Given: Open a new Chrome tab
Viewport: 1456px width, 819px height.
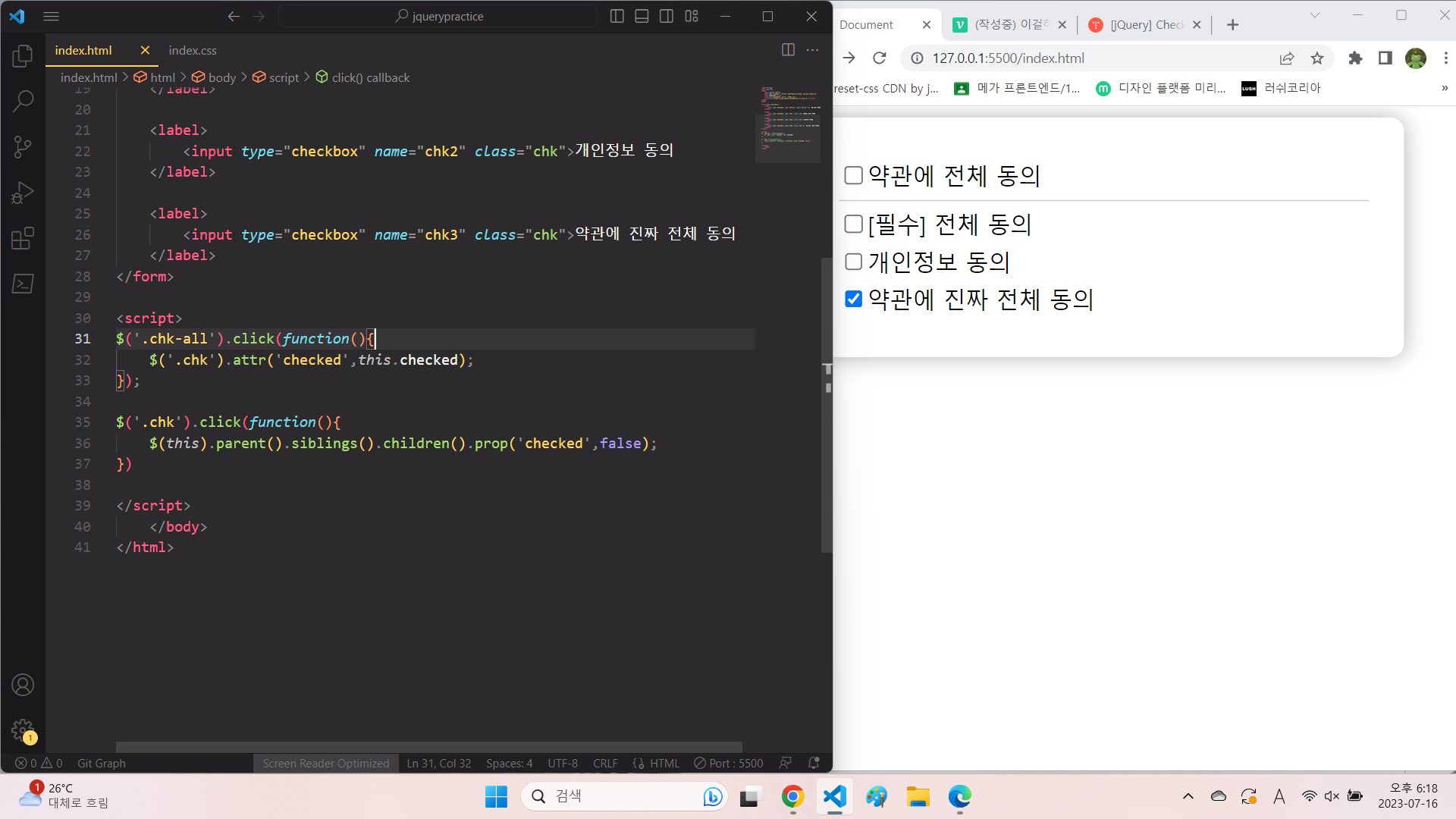Looking at the screenshot, I should tap(1233, 25).
